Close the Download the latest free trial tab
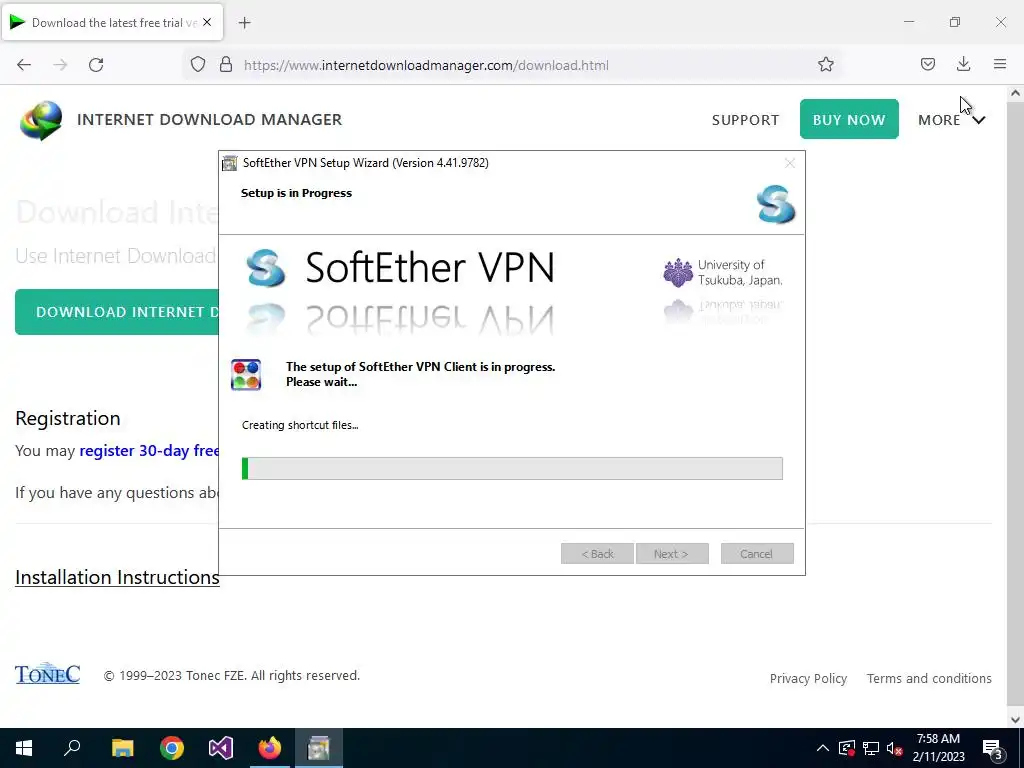 click(207, 22)
